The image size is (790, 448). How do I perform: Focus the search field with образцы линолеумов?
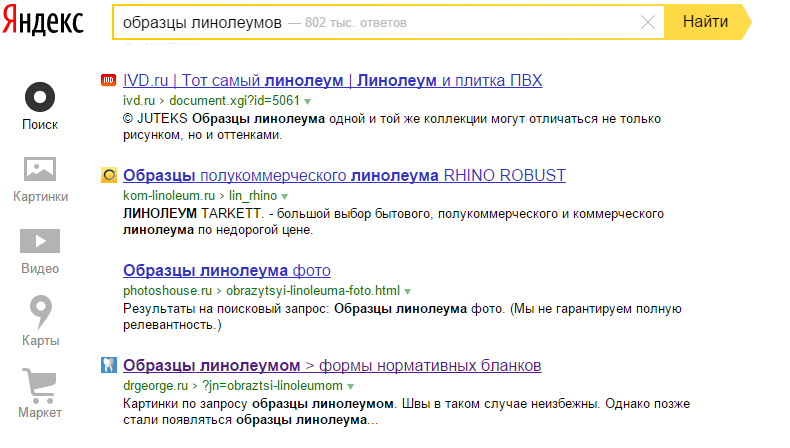click(388, 22)
